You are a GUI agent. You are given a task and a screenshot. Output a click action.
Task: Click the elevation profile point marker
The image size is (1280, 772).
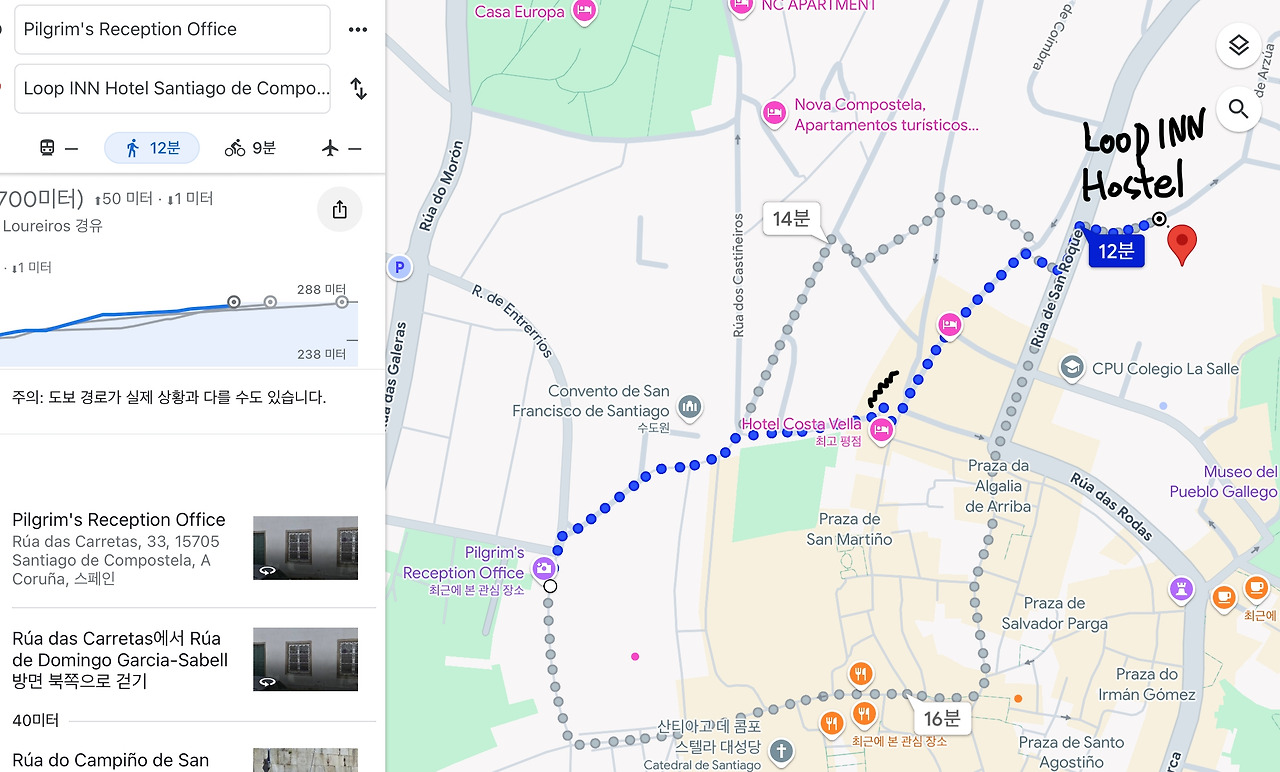pos(233,301)
